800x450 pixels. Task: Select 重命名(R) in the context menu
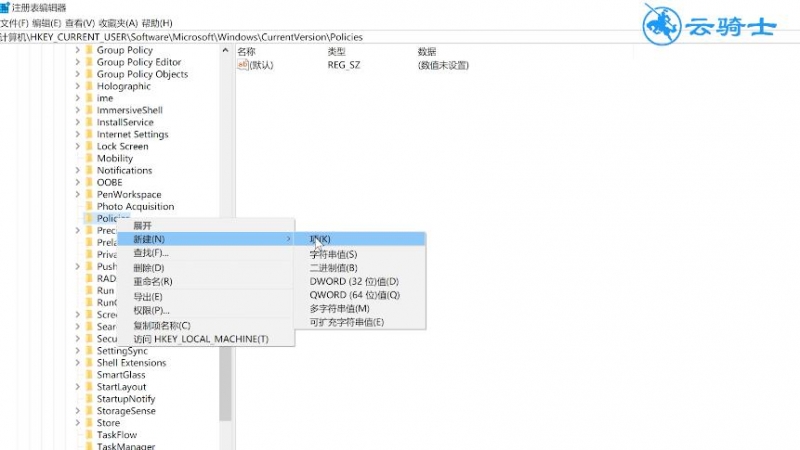[206, 281]
